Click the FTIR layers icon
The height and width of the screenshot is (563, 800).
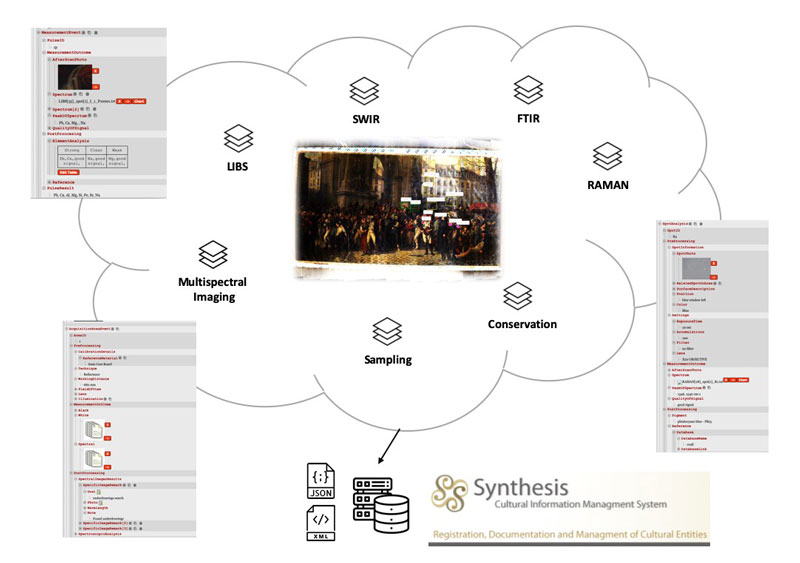528,90
